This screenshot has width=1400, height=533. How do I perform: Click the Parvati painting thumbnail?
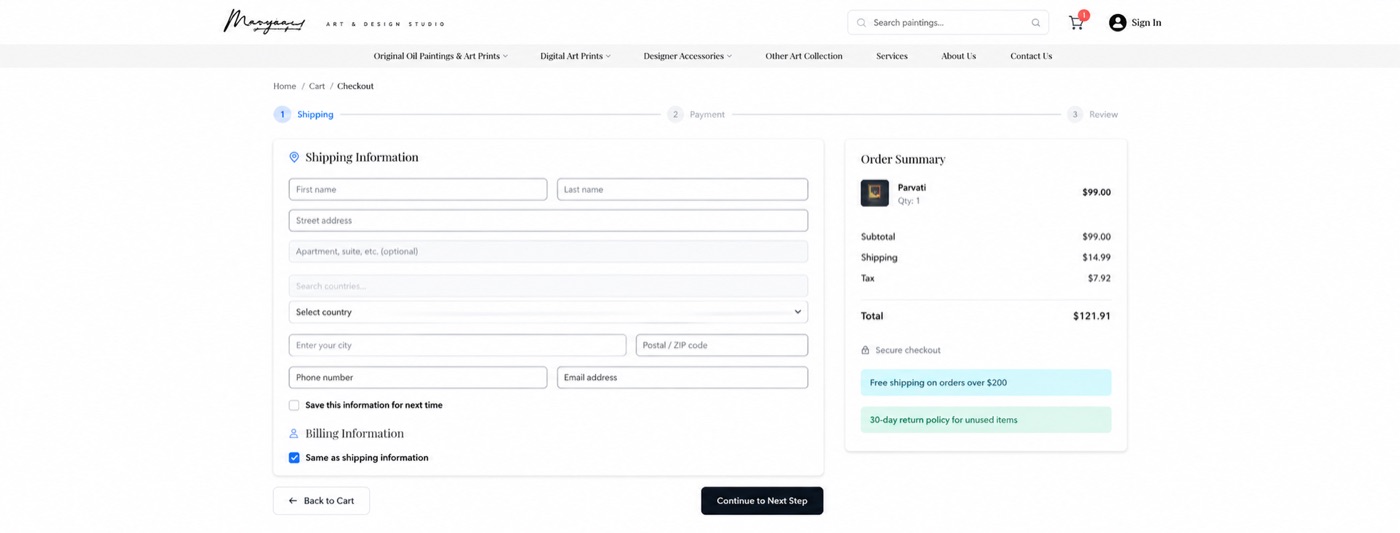pyautogui.click(x=875, y=193)
